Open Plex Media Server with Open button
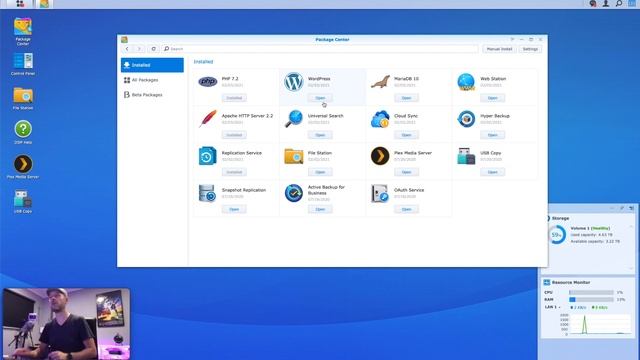Screen dimensions: 640x360 coord(407,172)
